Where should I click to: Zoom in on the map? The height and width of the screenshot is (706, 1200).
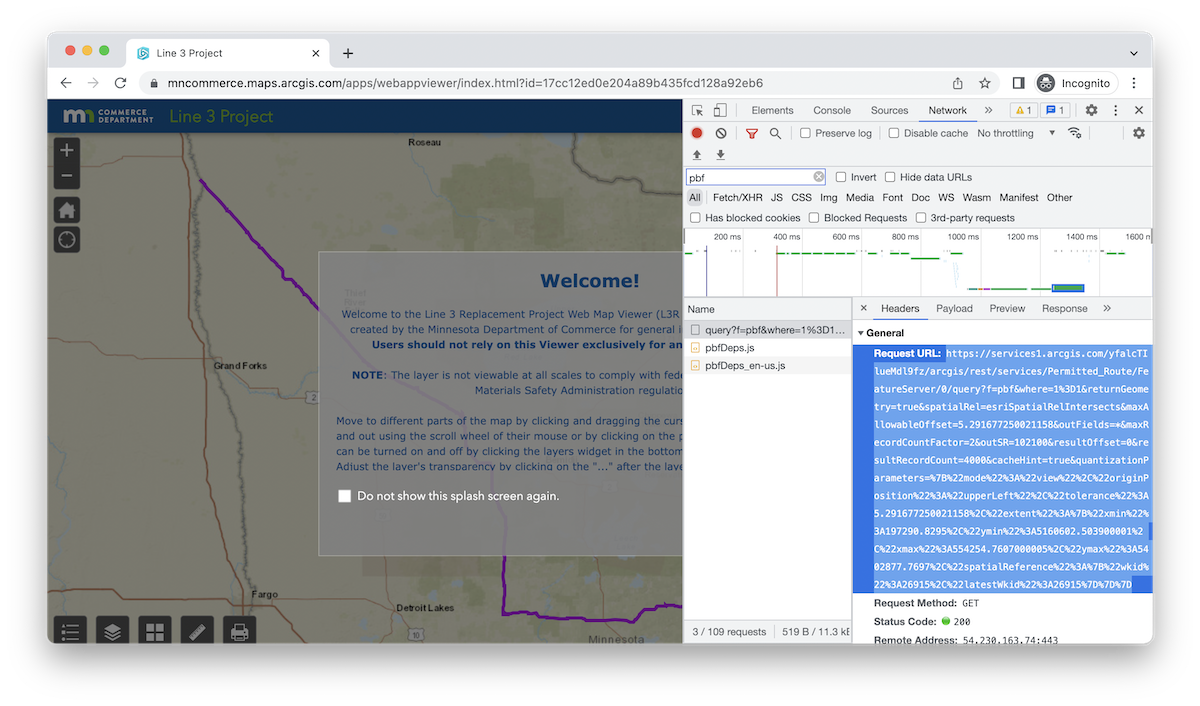tap(67, 150)
